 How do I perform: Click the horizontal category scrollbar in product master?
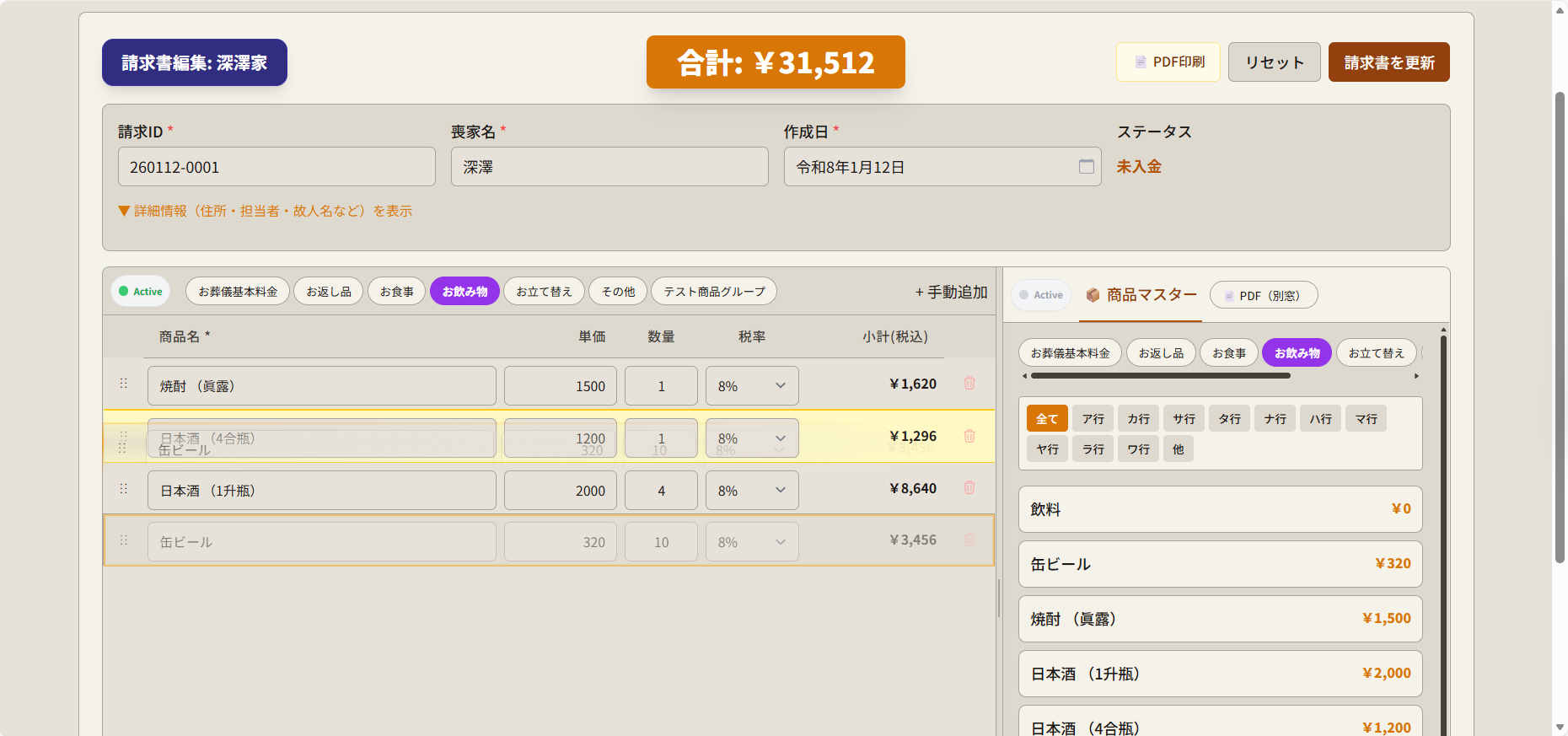pos(1160,376)
